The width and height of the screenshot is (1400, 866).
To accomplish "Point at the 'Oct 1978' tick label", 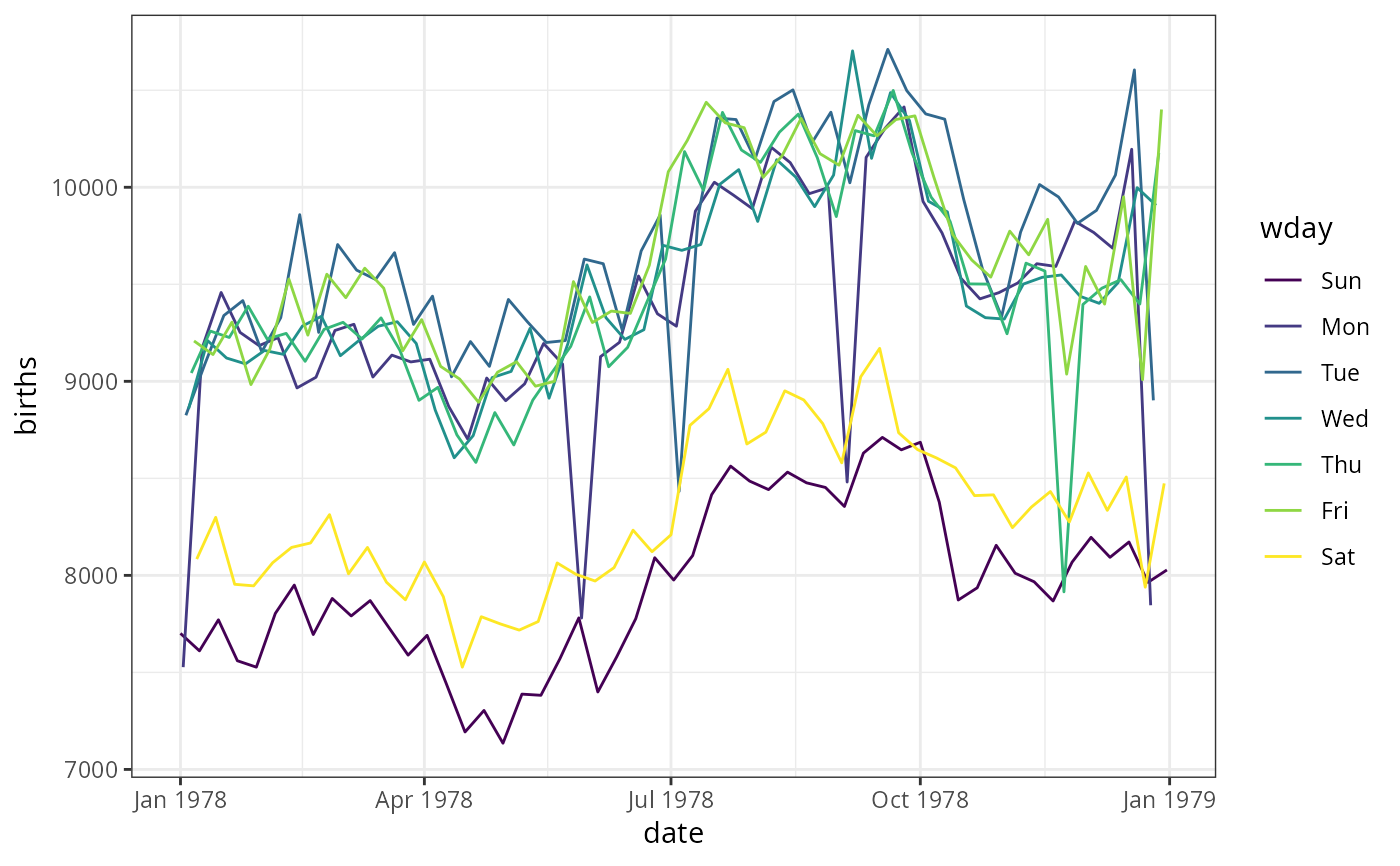I will 919,800.
